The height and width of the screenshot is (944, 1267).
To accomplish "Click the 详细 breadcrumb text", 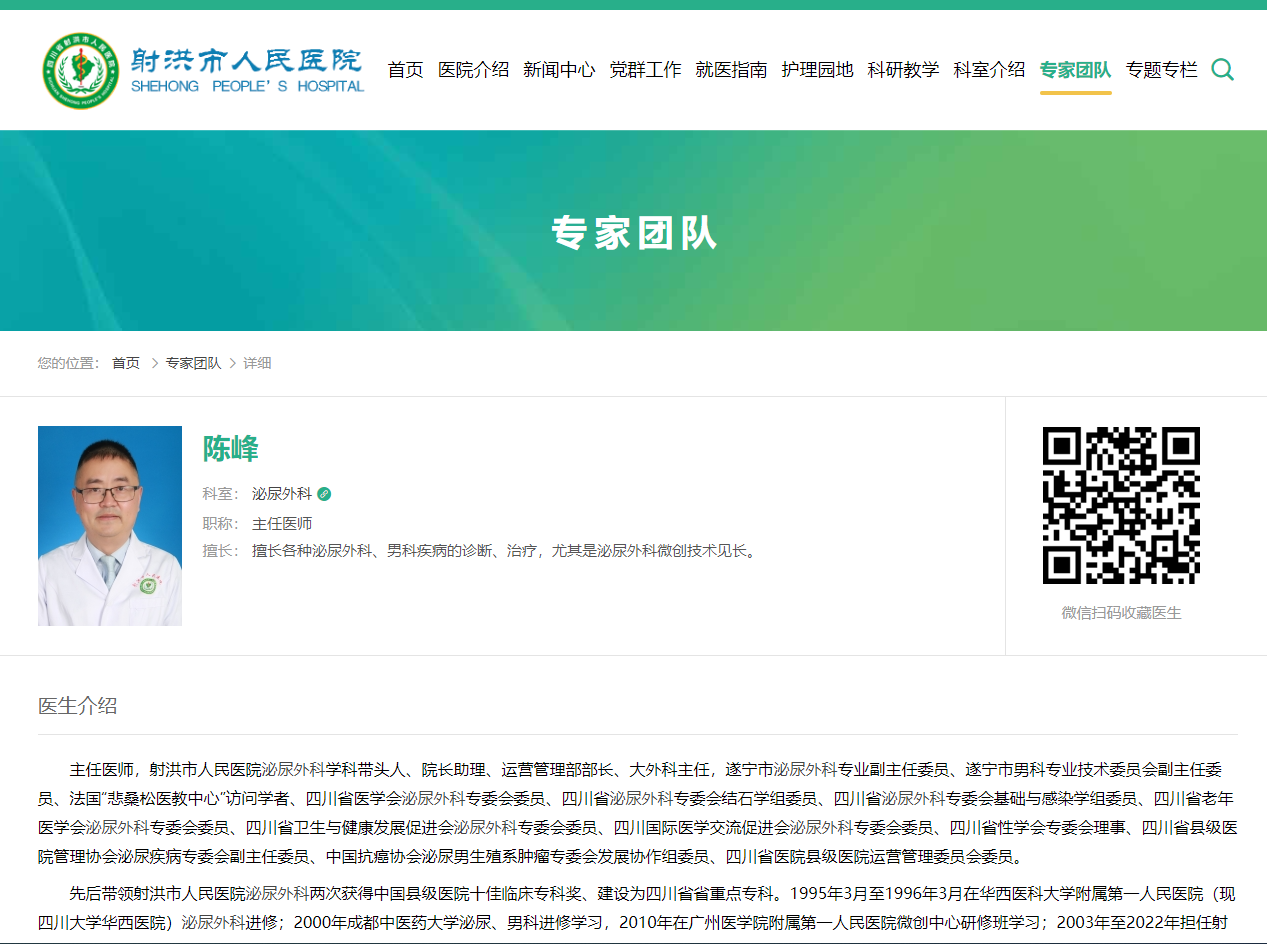I will [x=257, y=363].
